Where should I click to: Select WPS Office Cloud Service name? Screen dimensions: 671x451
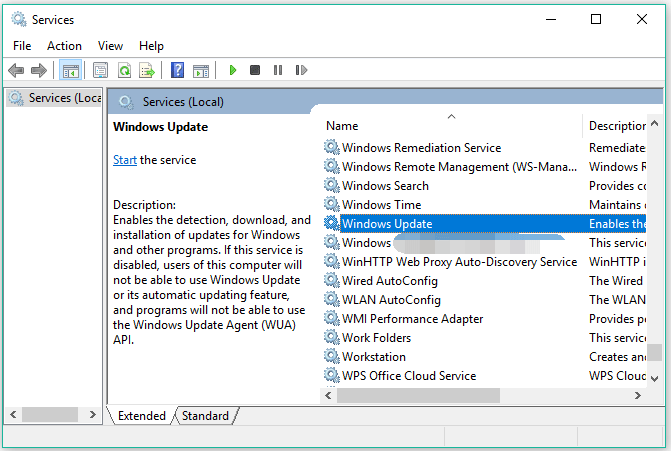pos(409,376)
